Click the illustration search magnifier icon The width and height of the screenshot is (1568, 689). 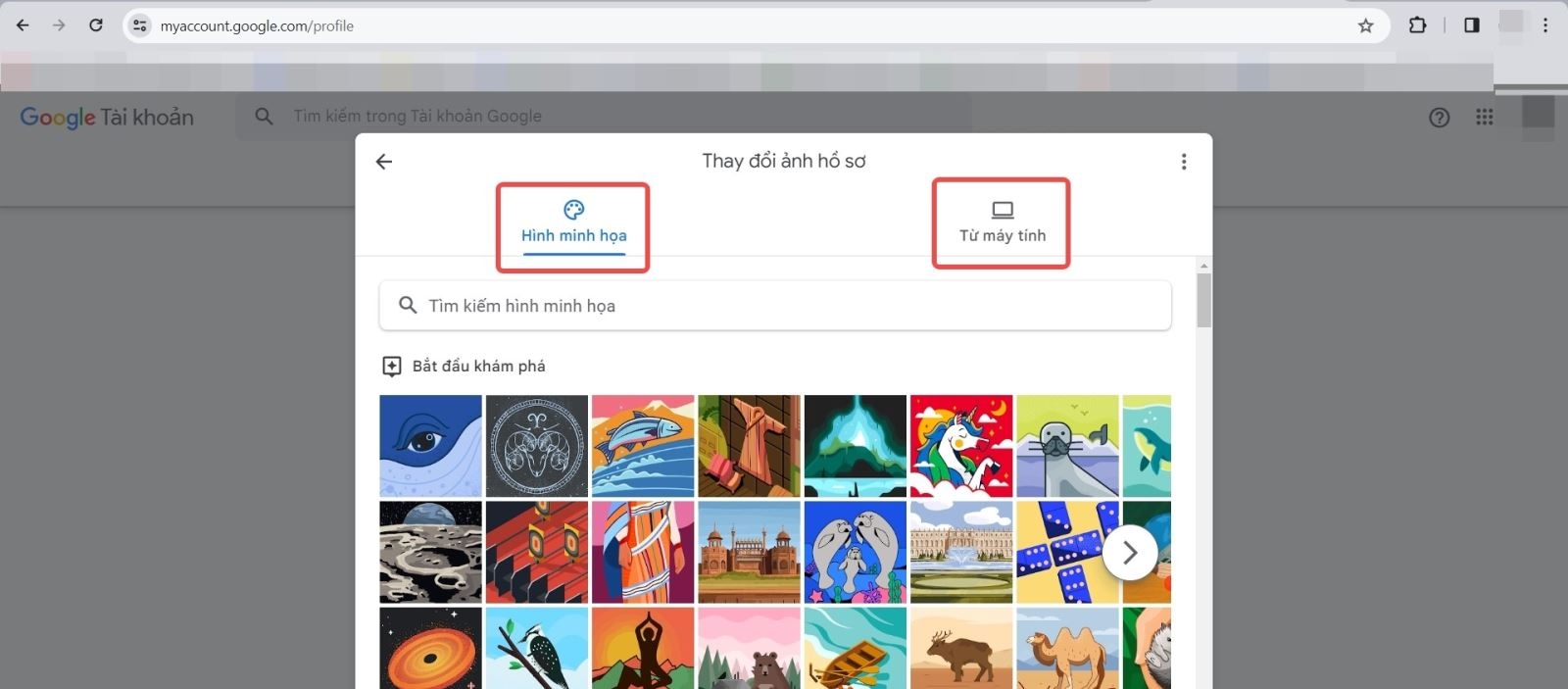tap(408, 306)
